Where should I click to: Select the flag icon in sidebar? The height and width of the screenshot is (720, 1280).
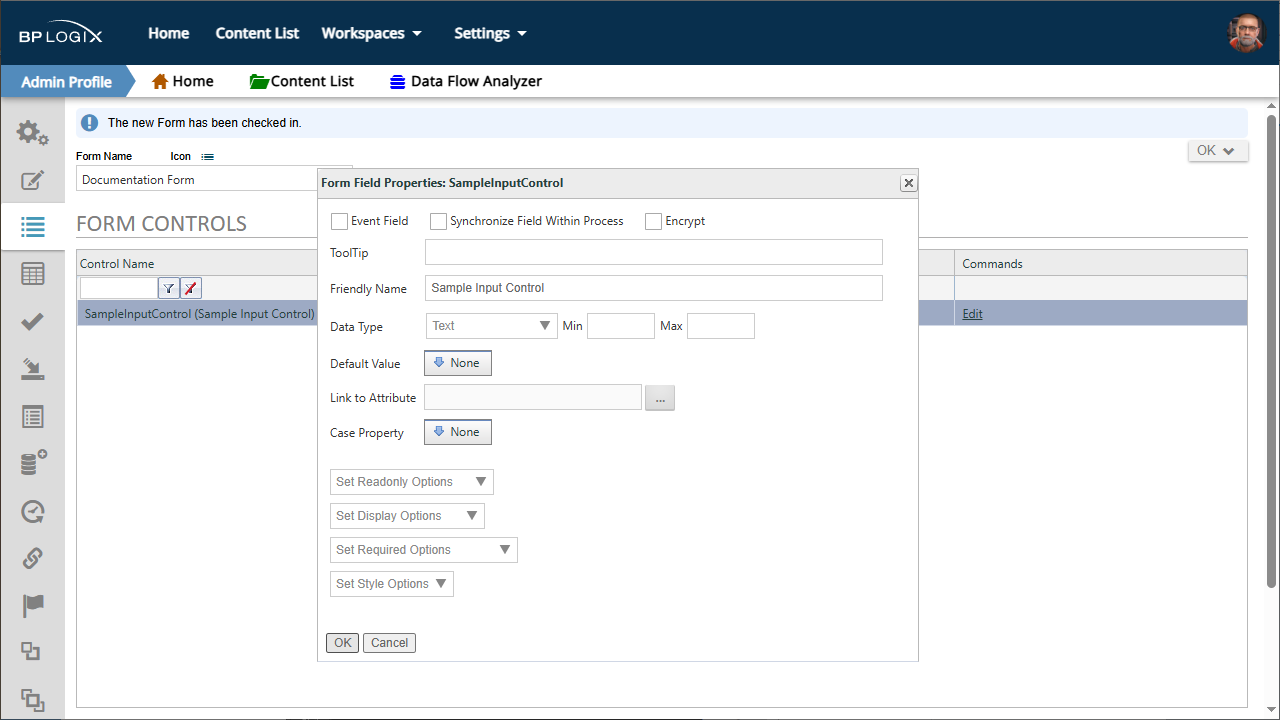(32, 606)
